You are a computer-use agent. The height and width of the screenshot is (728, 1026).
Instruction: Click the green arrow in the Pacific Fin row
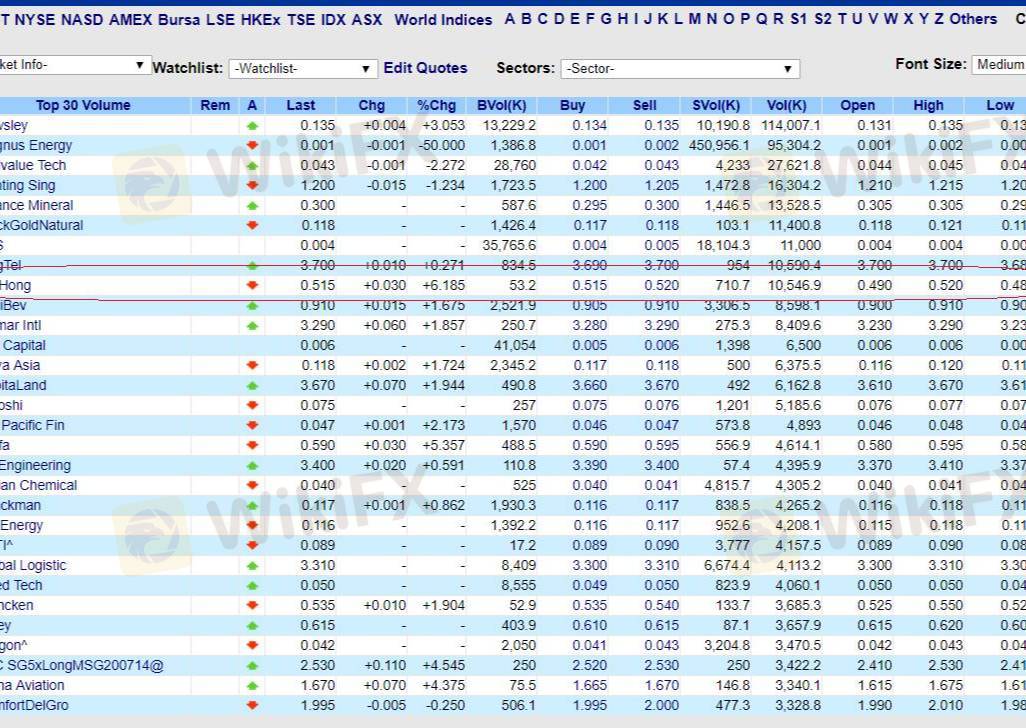(252, 426)
